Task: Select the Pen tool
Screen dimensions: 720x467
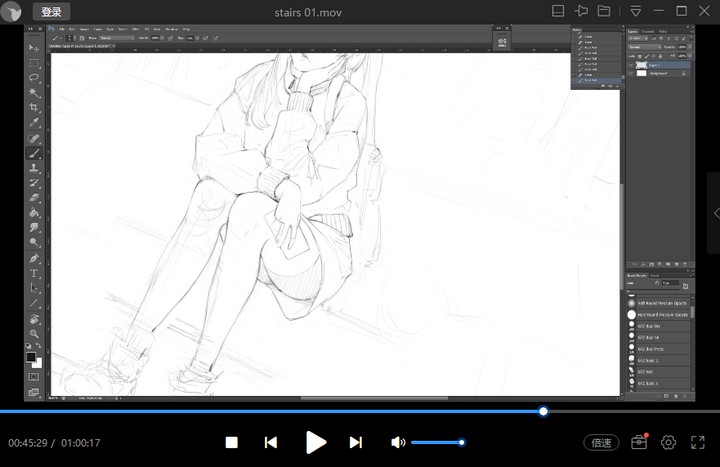Action: [34, 259]
